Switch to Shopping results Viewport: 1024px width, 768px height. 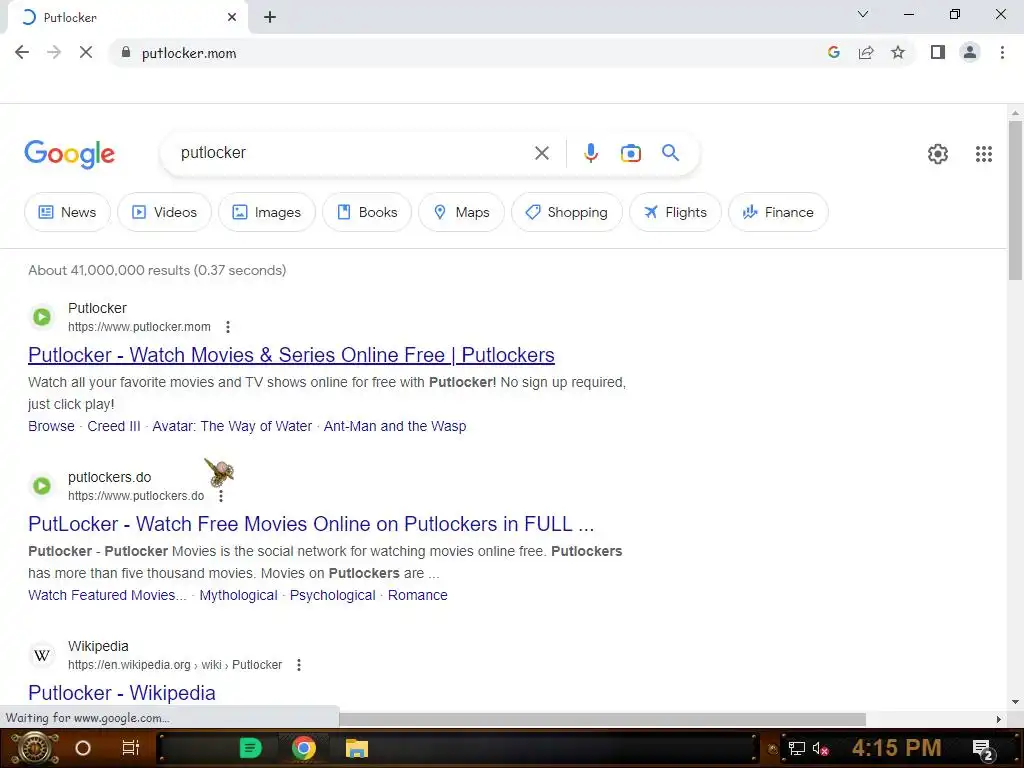[567, 212]
